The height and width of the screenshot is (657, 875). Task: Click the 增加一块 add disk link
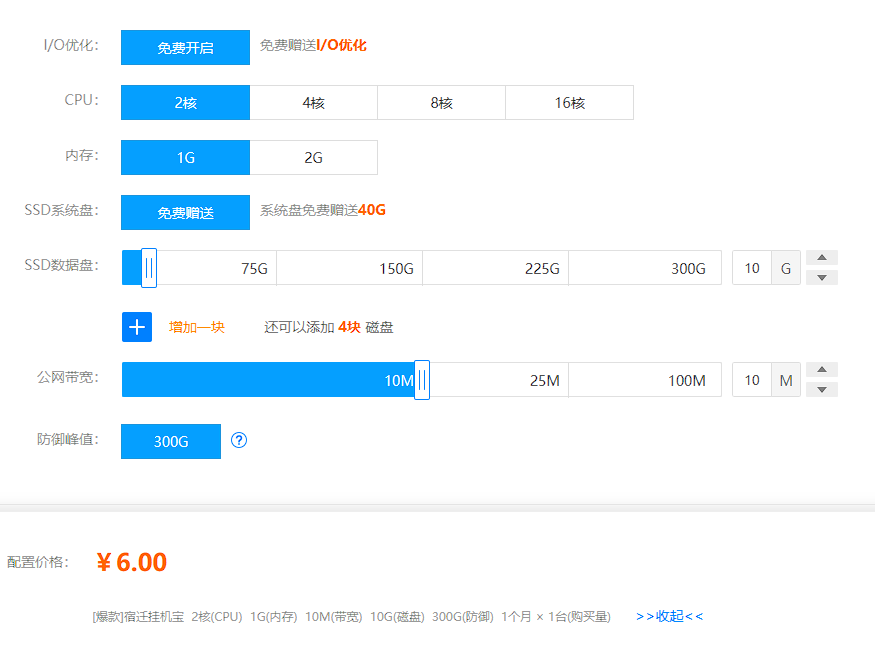197,327
